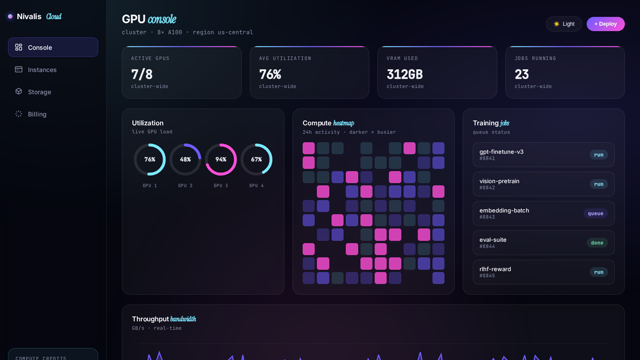Click the Jobs Running 23 card
Image resolution: width=640 pixels, height=360 pixels.
tap(565, 72)
